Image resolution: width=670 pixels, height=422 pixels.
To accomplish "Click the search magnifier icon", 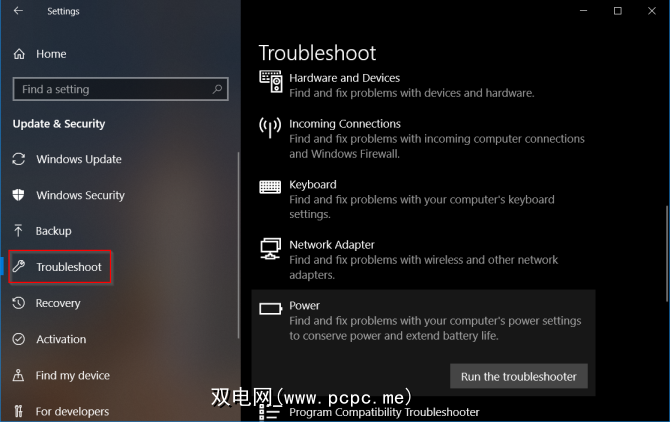I will pyautogui.click(x=217, y=89).
